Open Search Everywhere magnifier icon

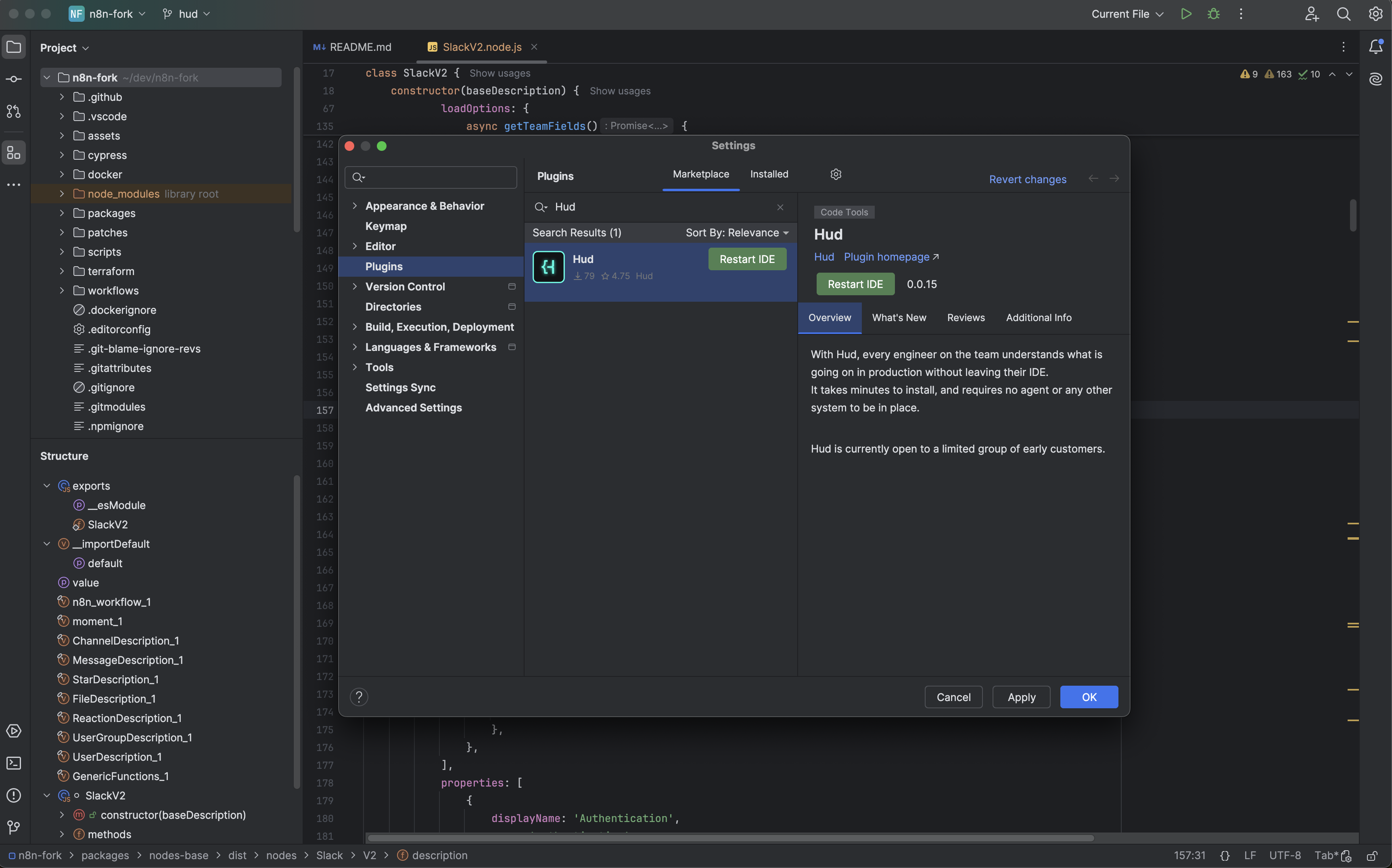(1343, 14)
